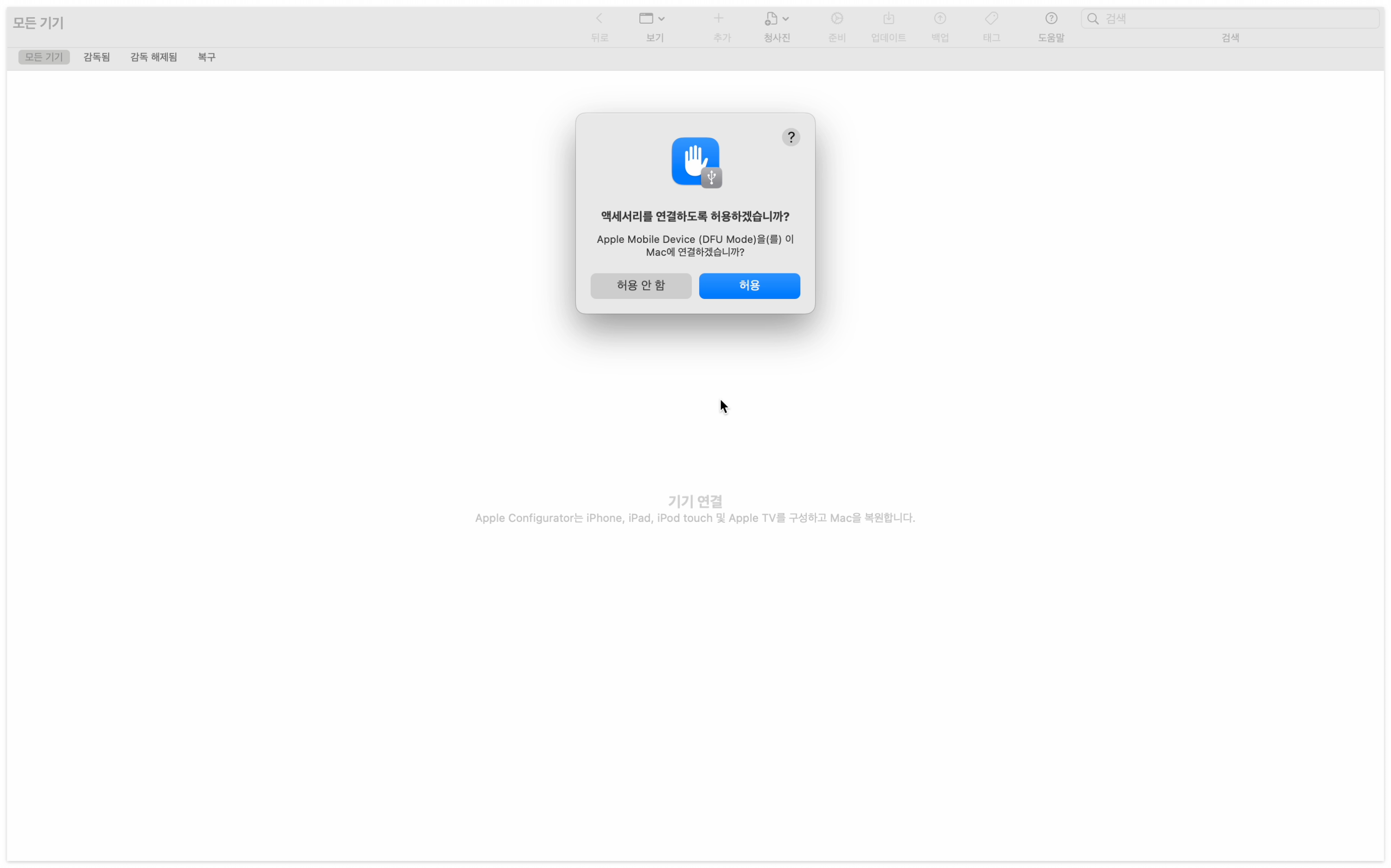Switch to the 감독 해제됨 tab
1391x868 pixels.
pos(153,57)
